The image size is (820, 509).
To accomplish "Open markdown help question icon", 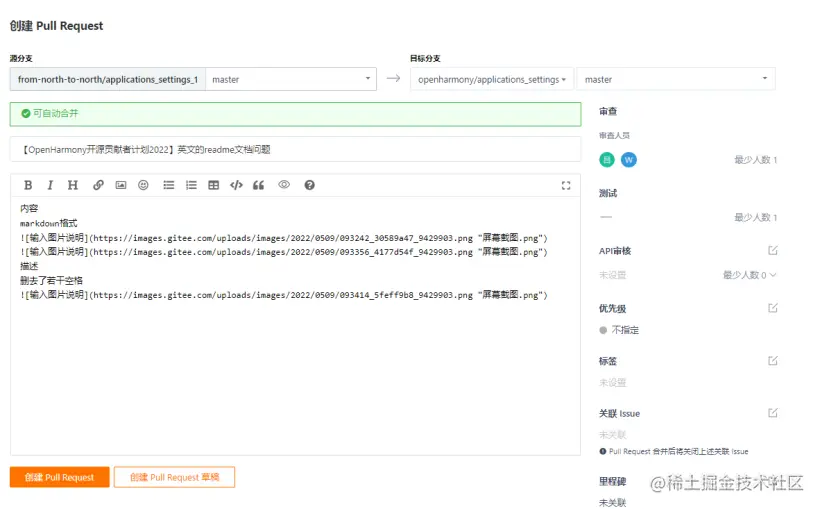I will point(310,185).
